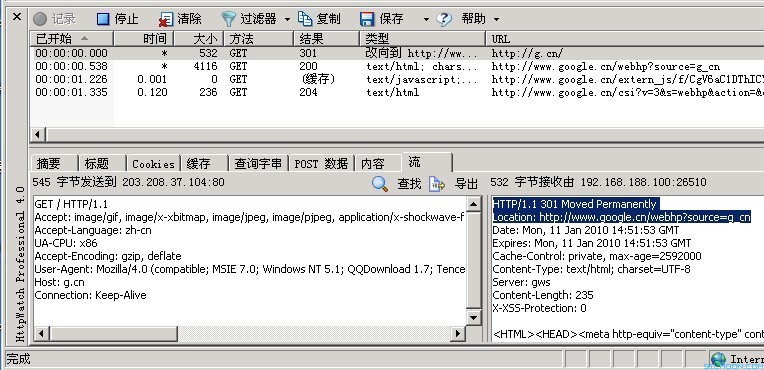Sort by the URL column header

tap(625, 39)
